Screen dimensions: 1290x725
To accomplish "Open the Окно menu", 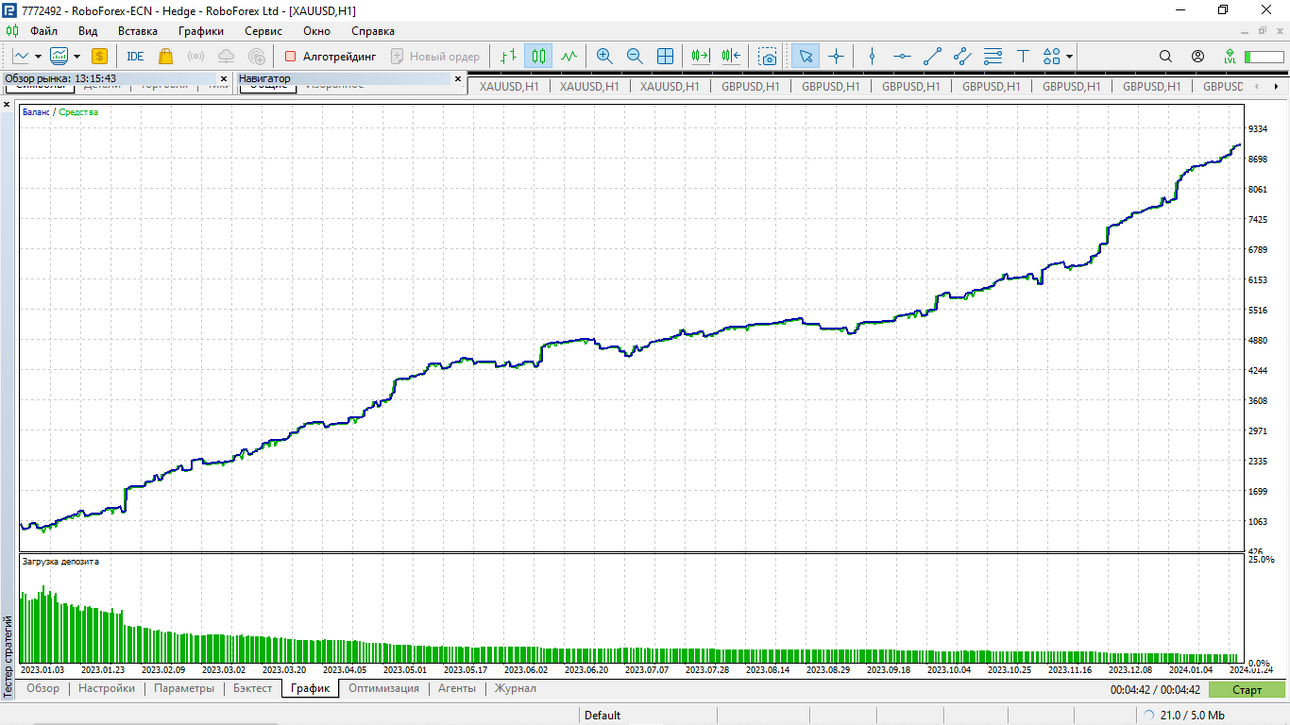I will click(x=316, y=31).
